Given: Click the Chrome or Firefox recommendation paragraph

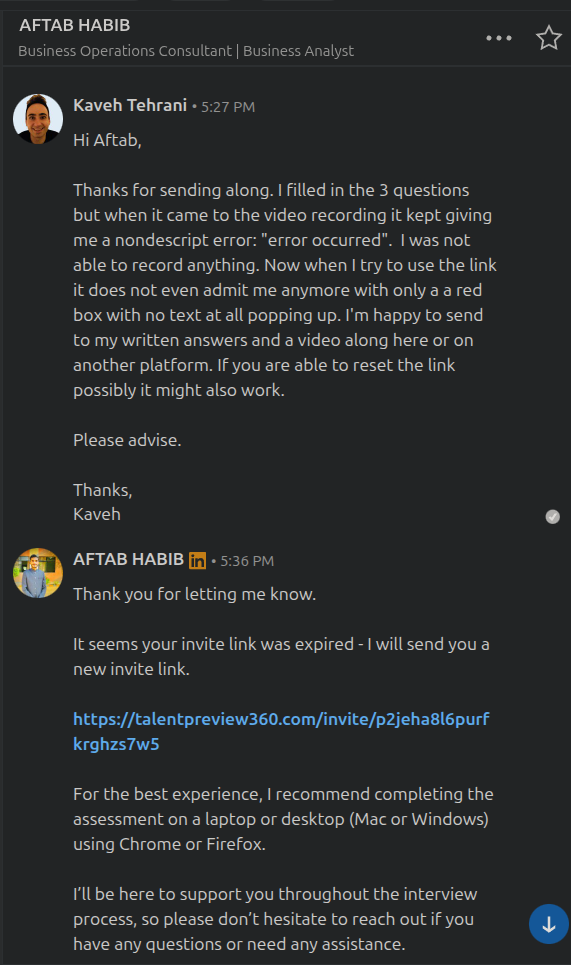Looking at the screenshot, I should tap(283, 819).
